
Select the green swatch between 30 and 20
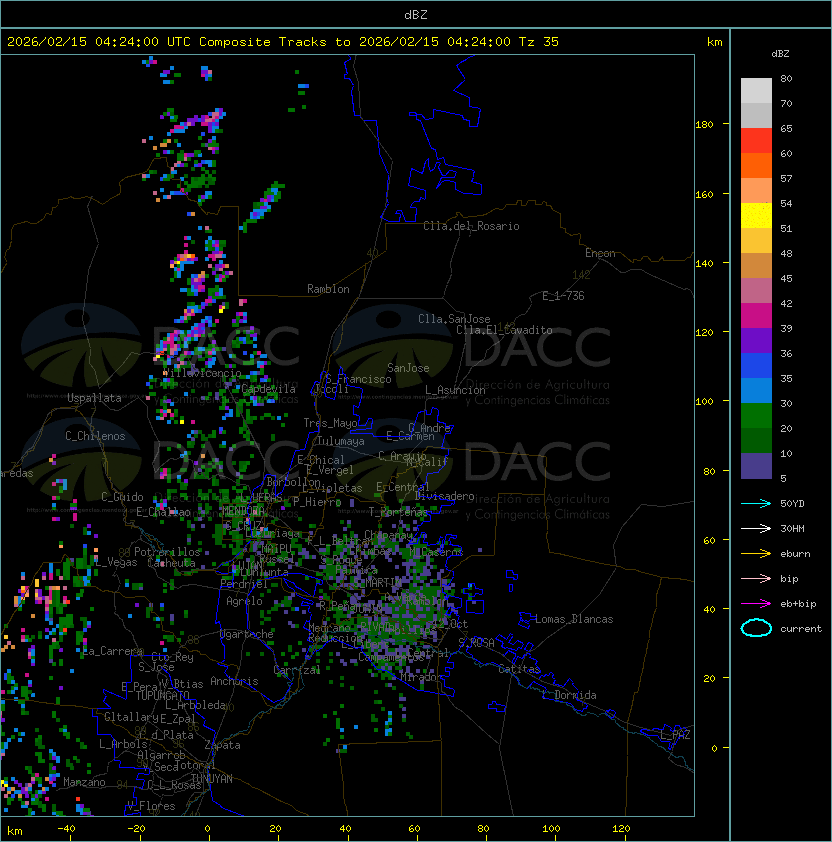click(x=756, y=415)
